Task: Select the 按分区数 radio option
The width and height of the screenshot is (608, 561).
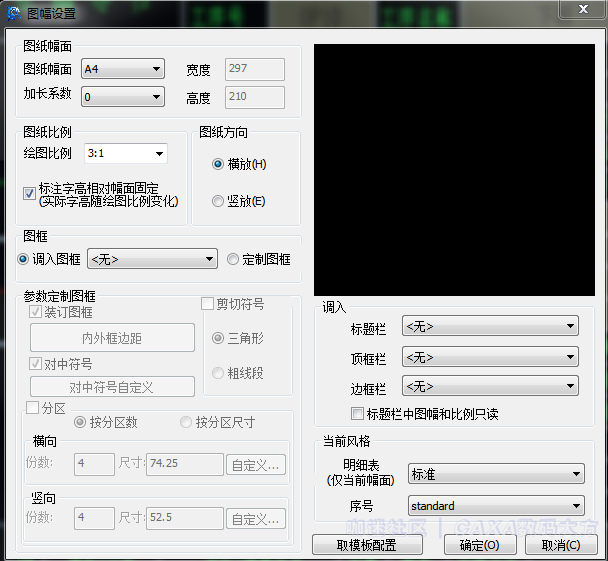Action: 80,422
